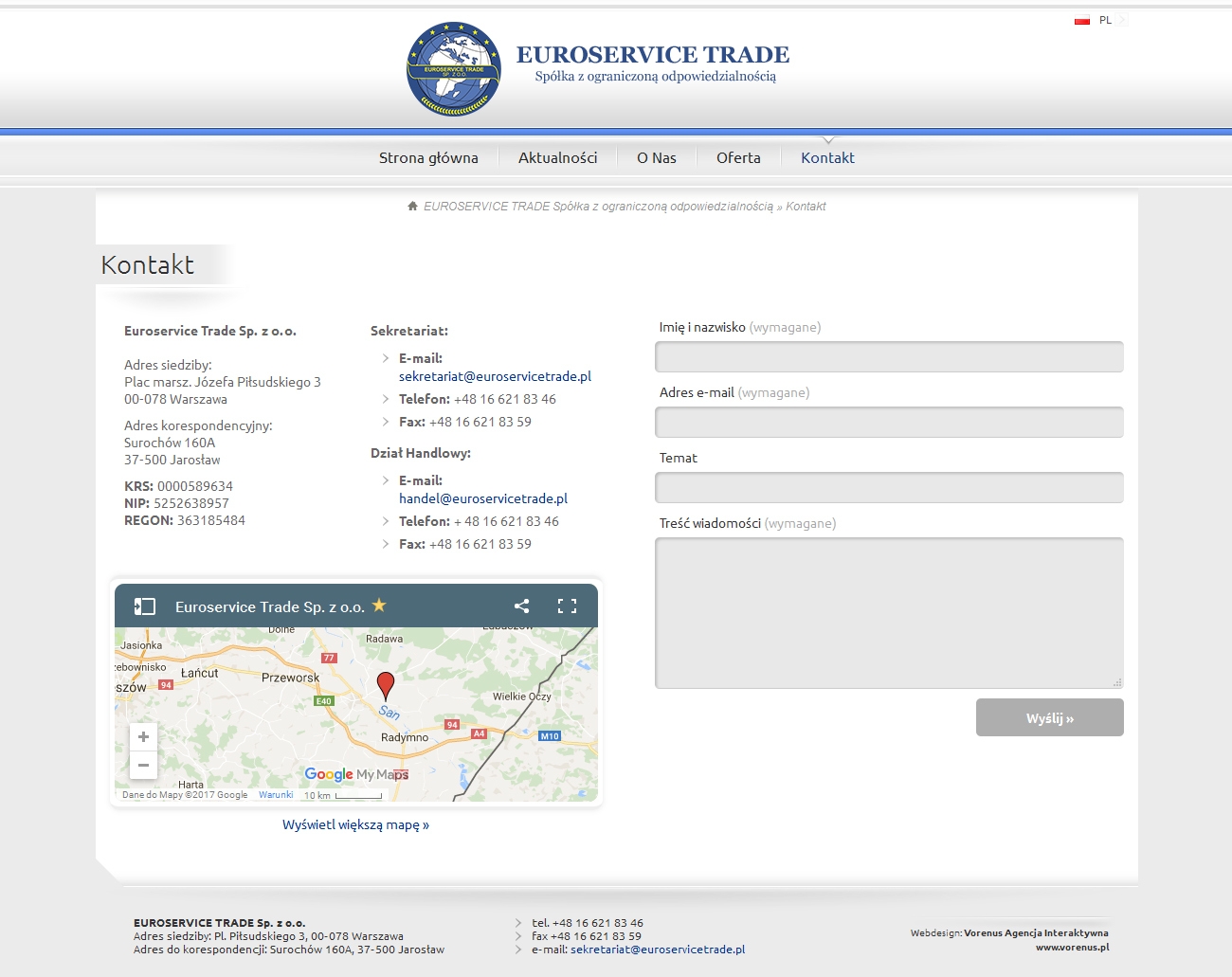This screenshot has height=977, width=1232.
Task: Open the Strona główna menu item
Action: (428, 158)
